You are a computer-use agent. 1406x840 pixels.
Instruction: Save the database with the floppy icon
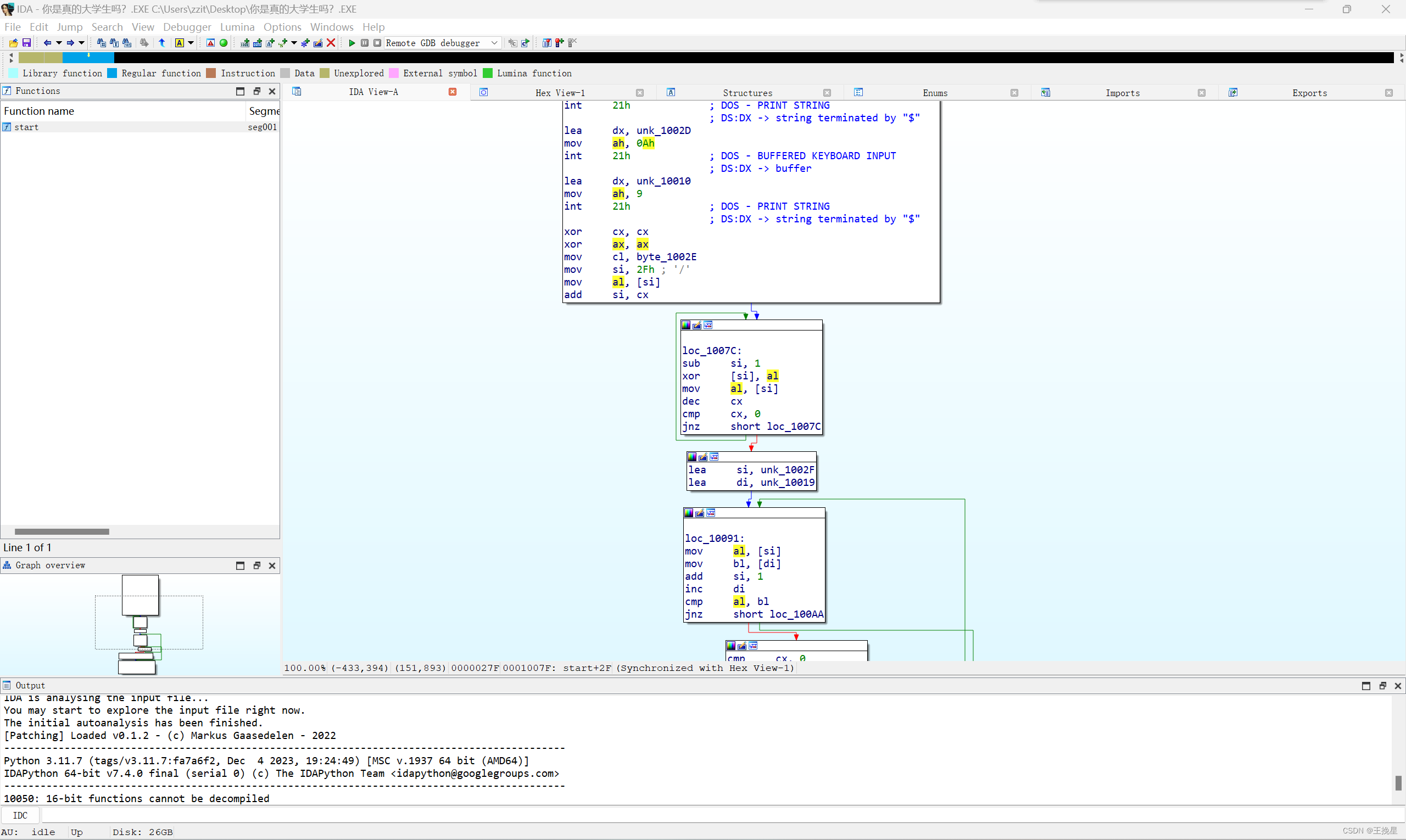click(26, 43)
